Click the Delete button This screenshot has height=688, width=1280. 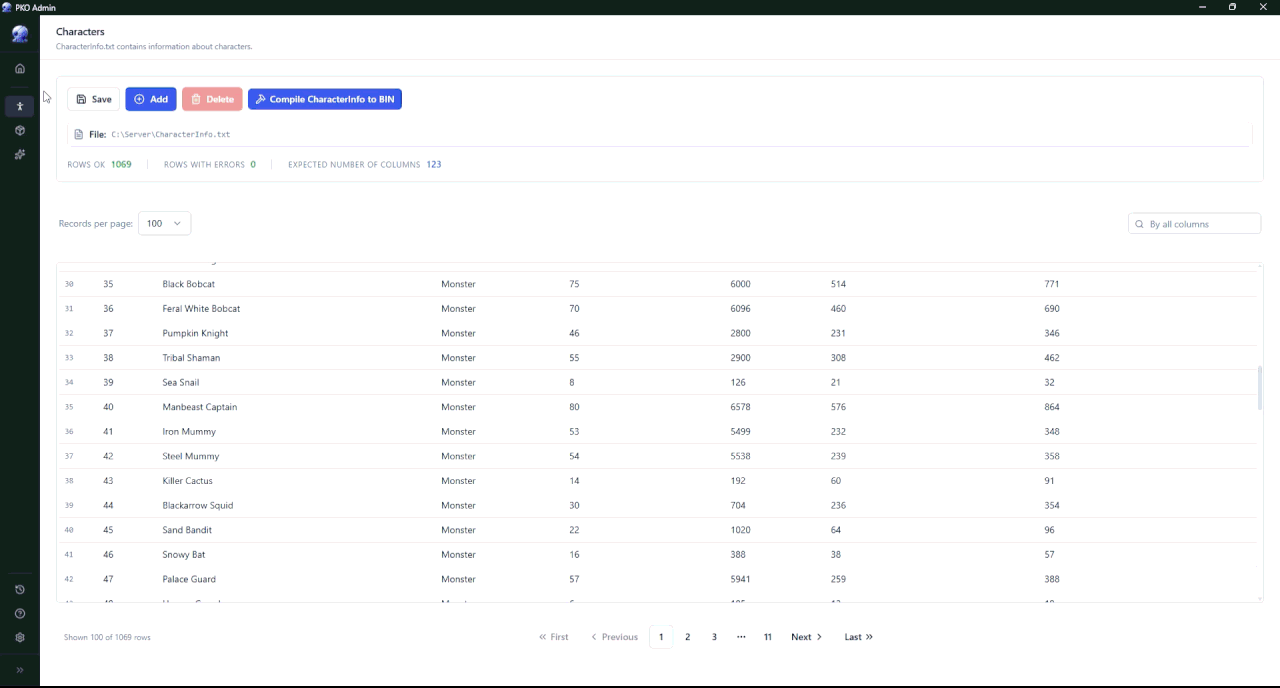pyautogui.click(x=212, y=99)
